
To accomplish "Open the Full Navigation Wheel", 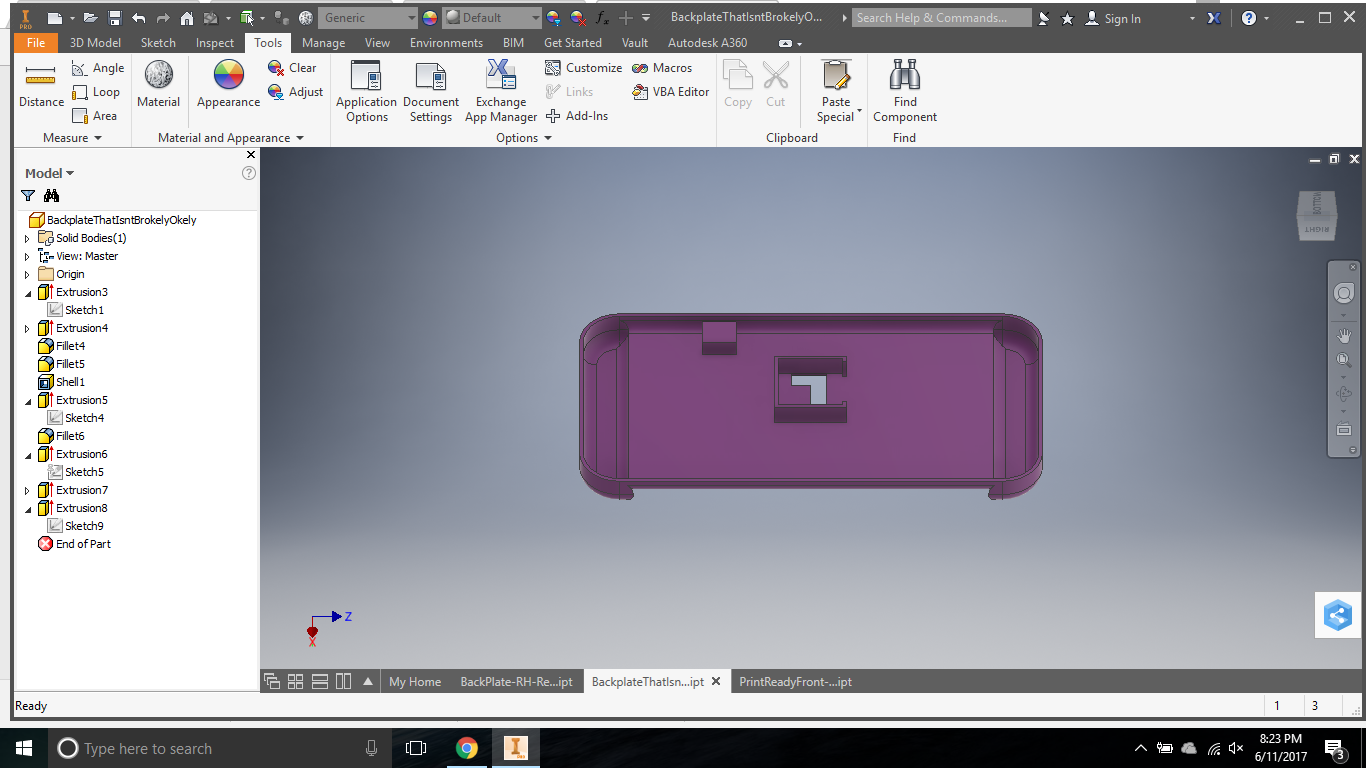I will (1344, 293).
